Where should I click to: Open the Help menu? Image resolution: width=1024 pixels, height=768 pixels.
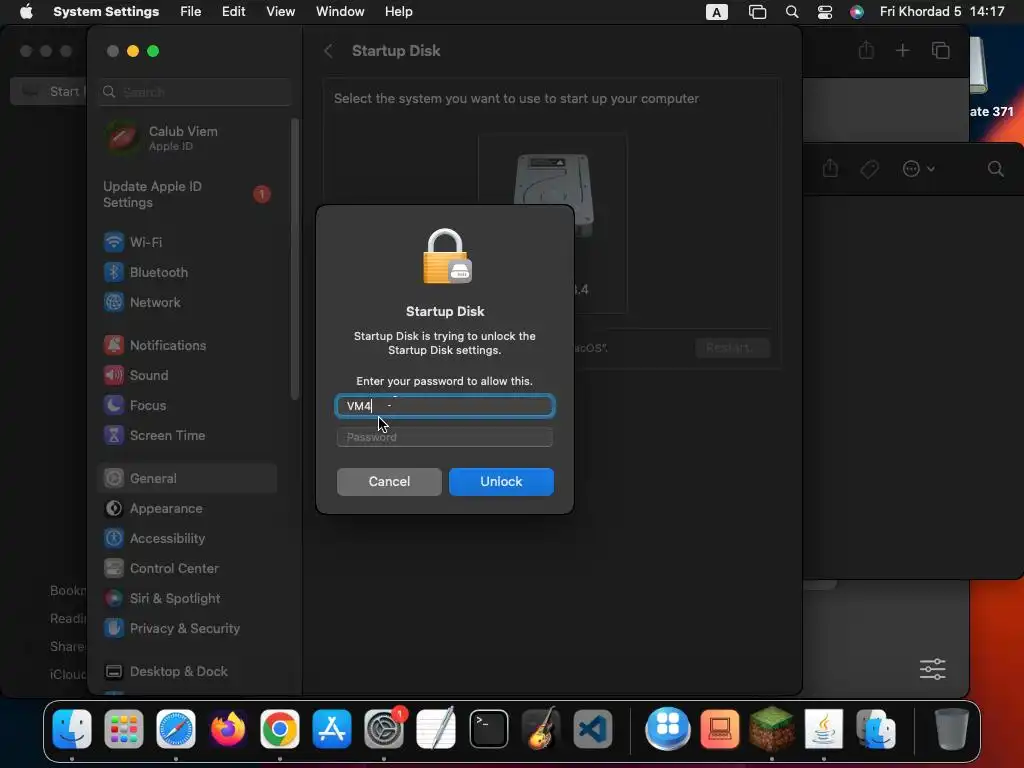pyautogui.click(x=398, y=12)
